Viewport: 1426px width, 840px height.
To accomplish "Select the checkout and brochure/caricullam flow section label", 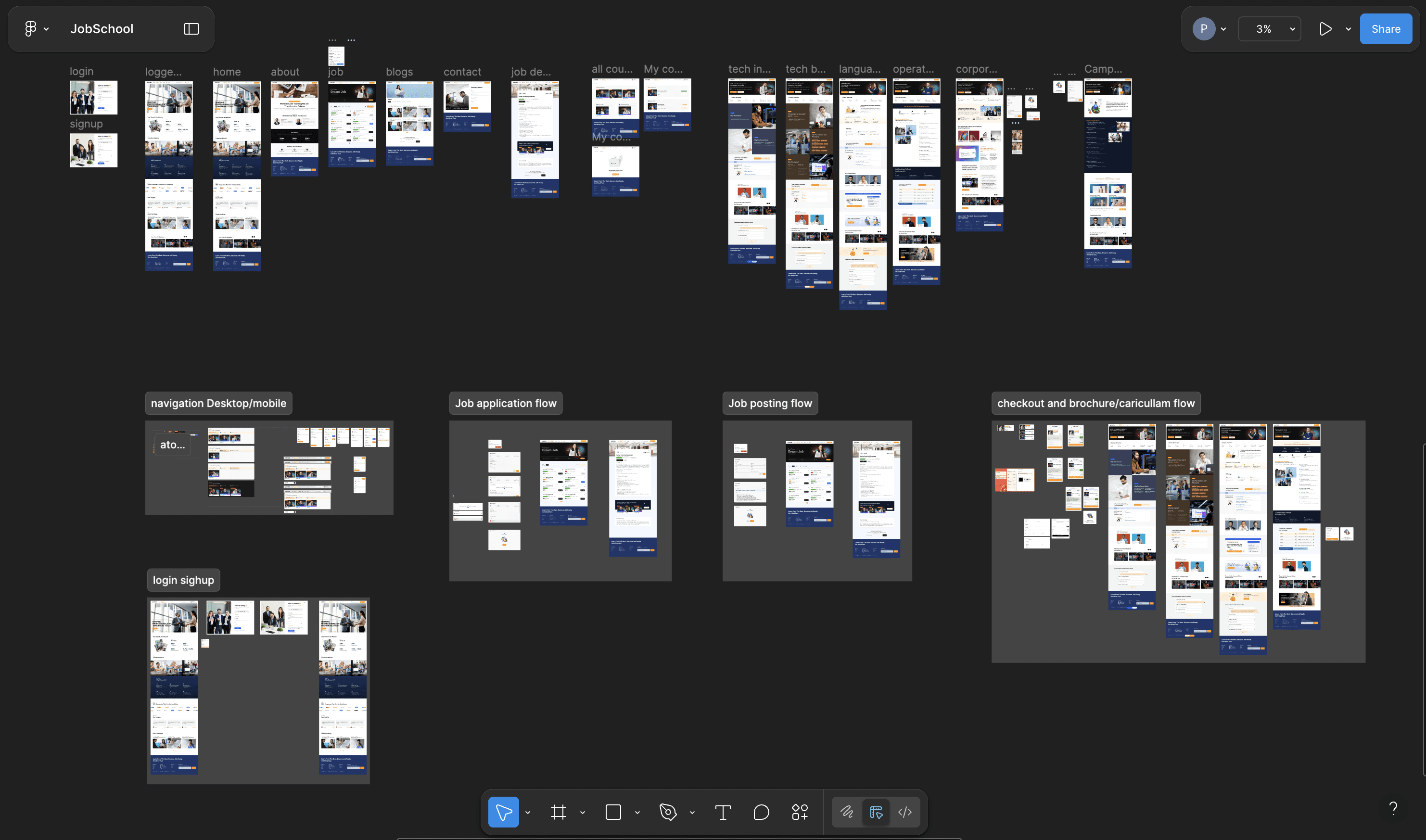I will tap(1095, 403).
